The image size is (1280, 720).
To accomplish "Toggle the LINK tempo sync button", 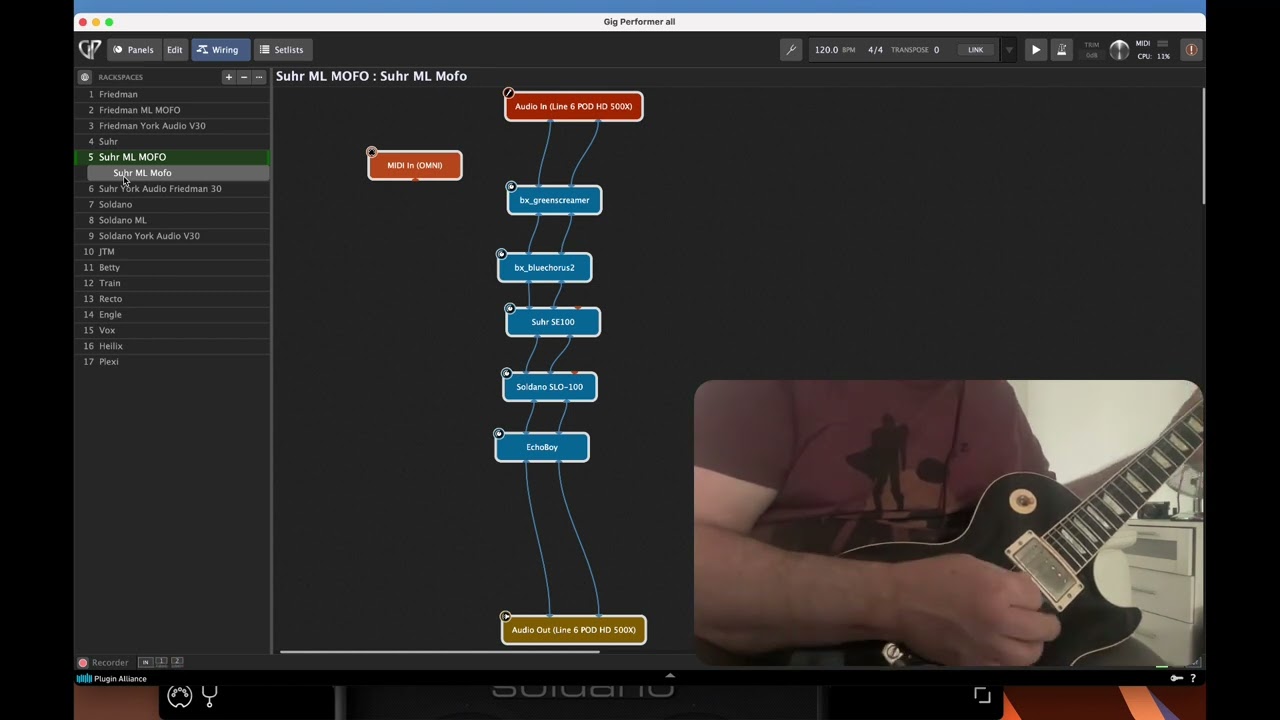I will pyautogui.click(x=975, y=50).
